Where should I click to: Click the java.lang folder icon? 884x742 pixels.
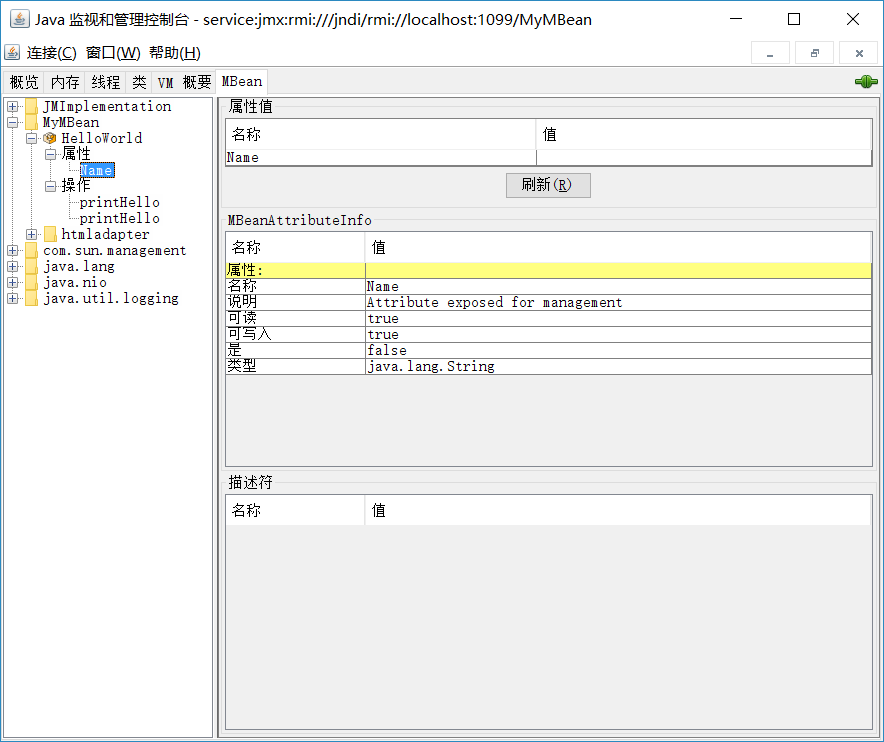click(33, 266)
